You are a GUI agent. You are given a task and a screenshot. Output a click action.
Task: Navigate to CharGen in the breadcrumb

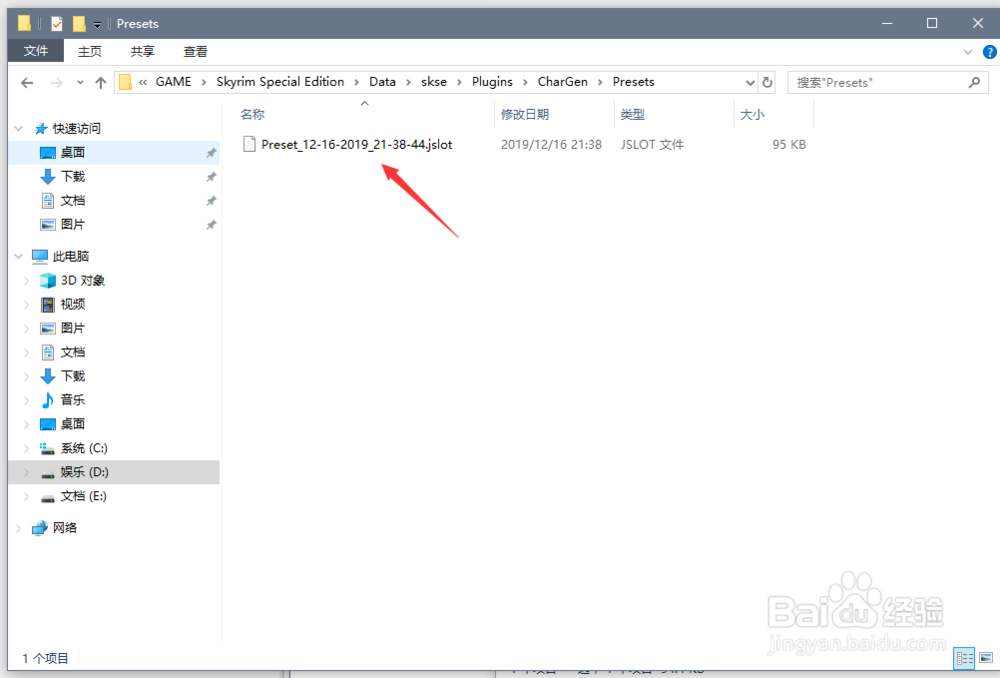coord(562,82)
